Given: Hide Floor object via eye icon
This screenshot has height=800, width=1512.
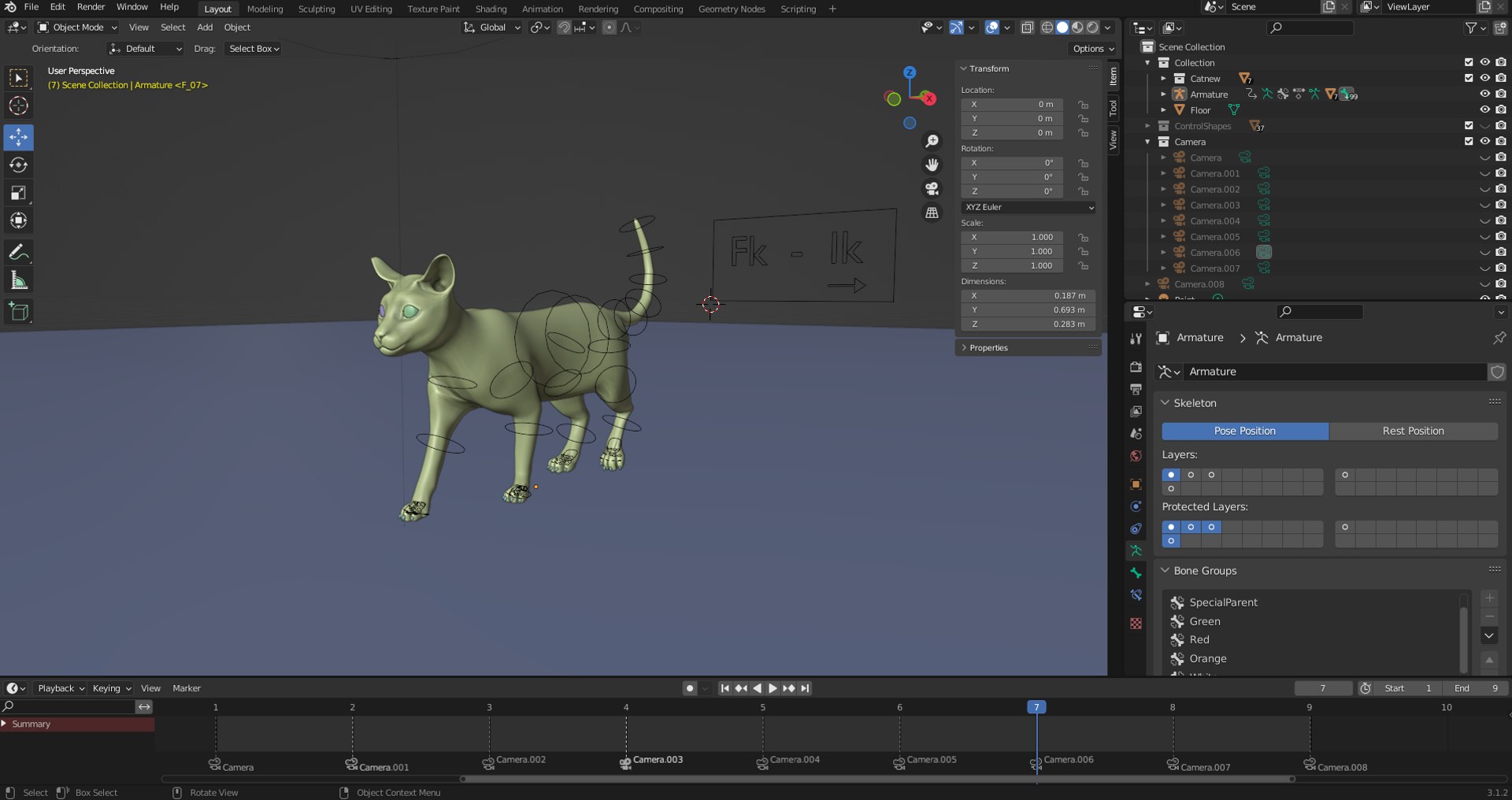Looking at the screenshot, I should click(1484, 109).
